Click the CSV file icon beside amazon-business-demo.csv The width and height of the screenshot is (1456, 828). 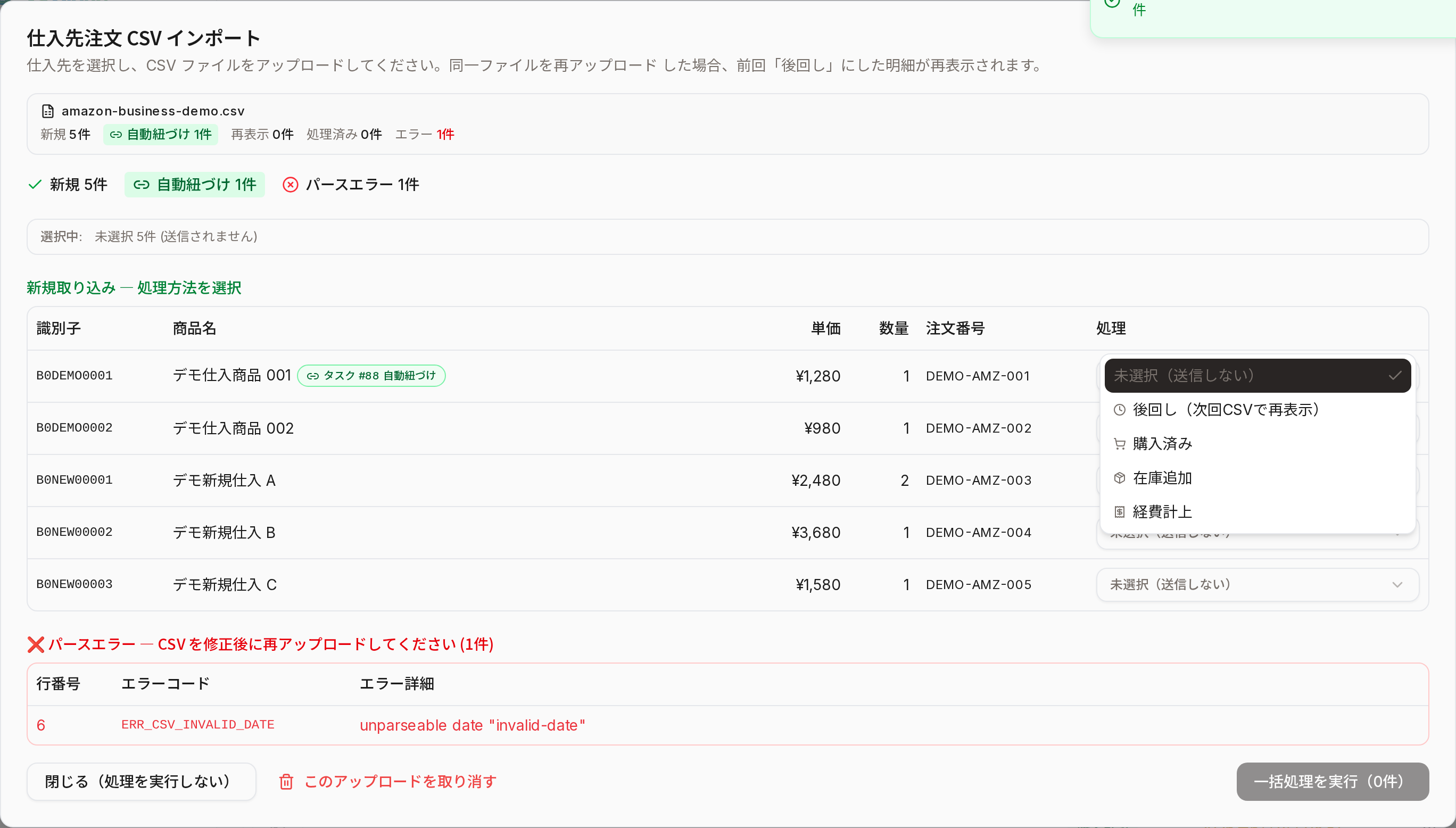tap(48, 111)
